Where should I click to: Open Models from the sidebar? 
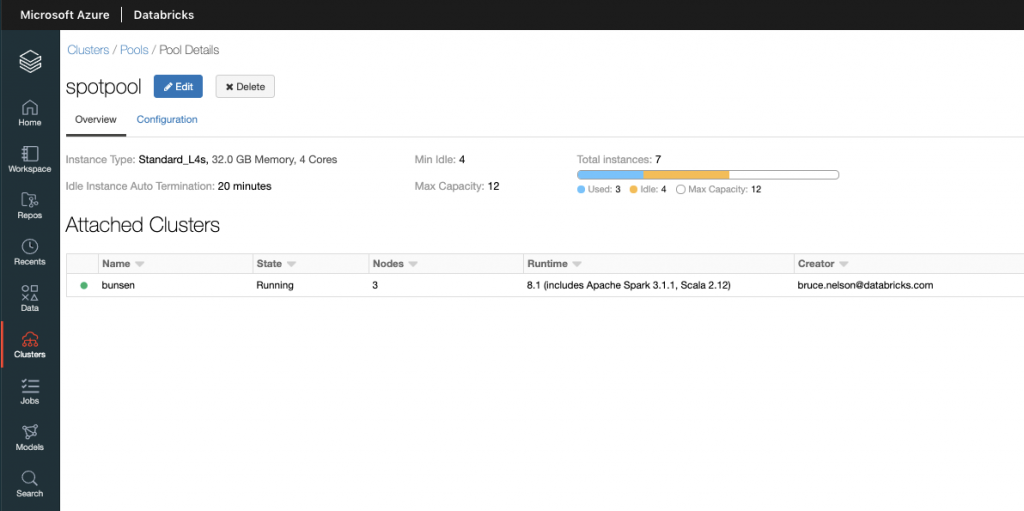30,437
